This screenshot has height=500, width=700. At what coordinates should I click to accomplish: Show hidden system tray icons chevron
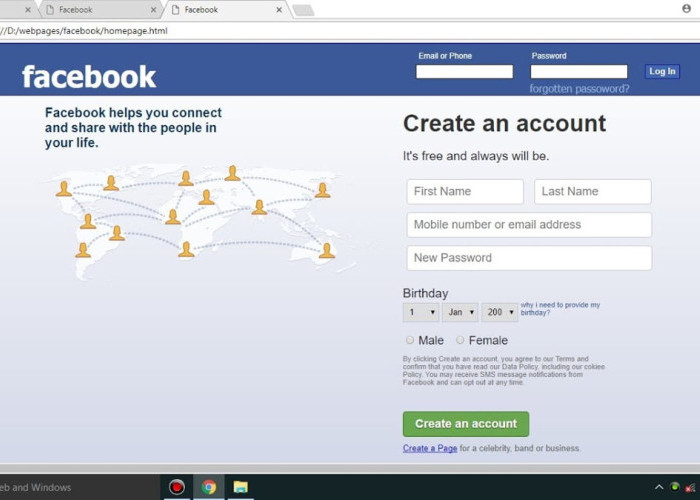659,487
